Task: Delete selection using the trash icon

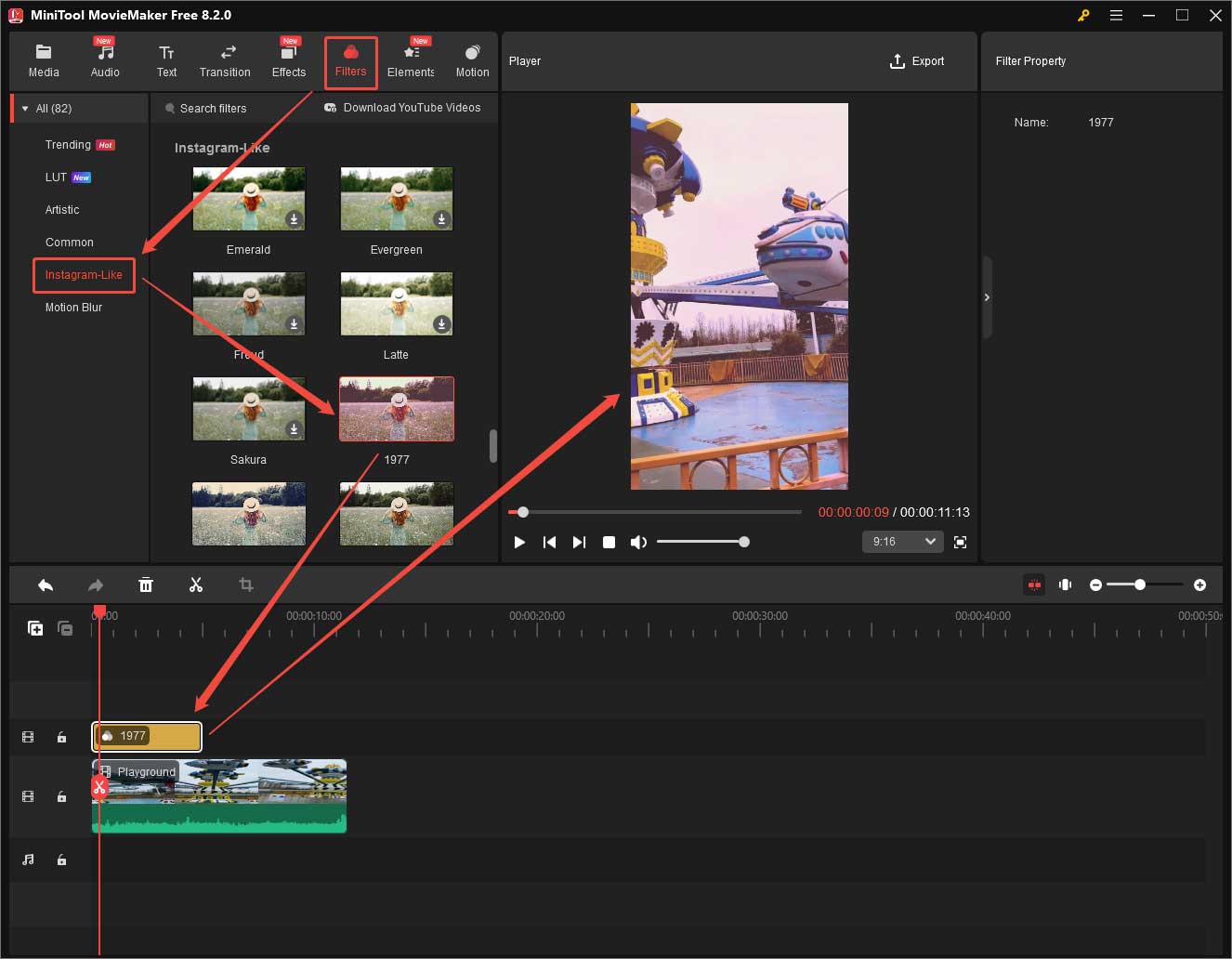Action: (x=146, y=585)
